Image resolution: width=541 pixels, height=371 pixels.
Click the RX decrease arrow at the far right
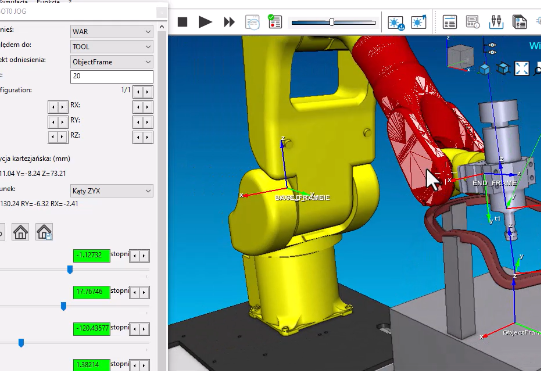pyautogui.click(x=138, y=107)
